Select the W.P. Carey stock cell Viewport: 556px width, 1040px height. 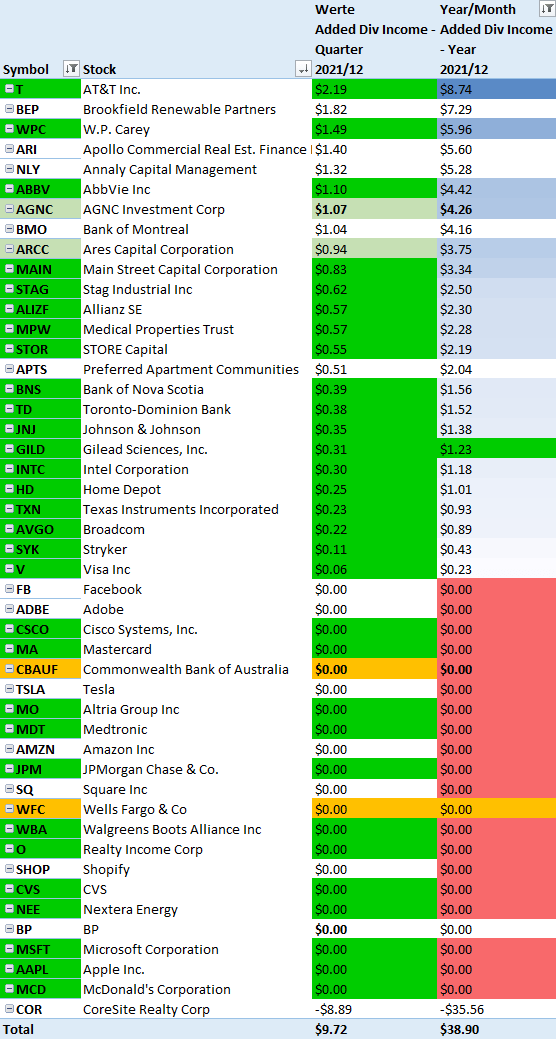click(196, 129)
